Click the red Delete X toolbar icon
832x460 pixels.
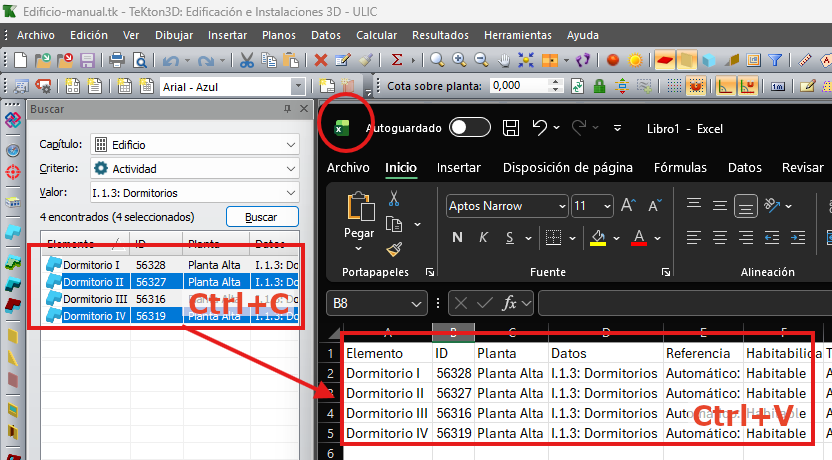(x=320, y=60)
